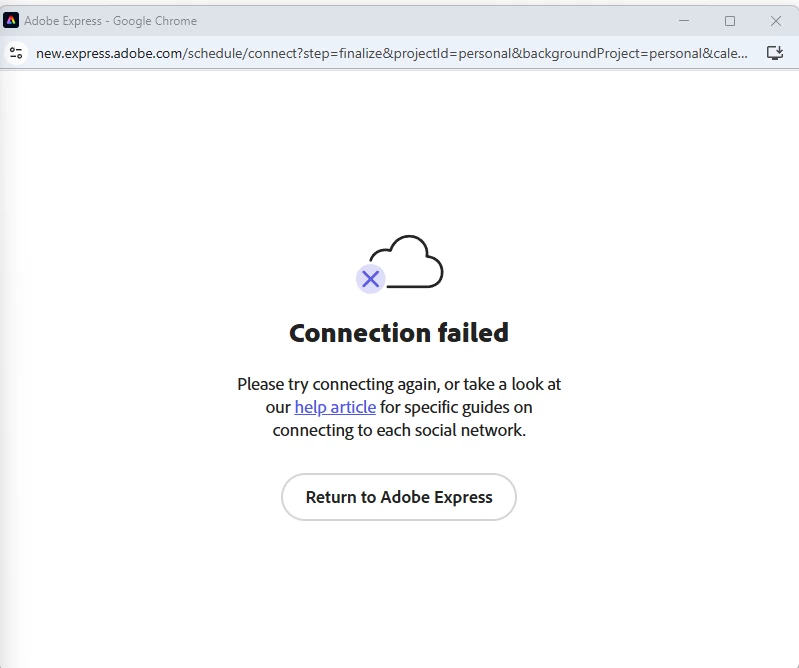Viewport: 799px width, 668px height.
Task: Minimize the Adobe Express Chrome window
Action: pyautogui.click(x=684, y=21)
